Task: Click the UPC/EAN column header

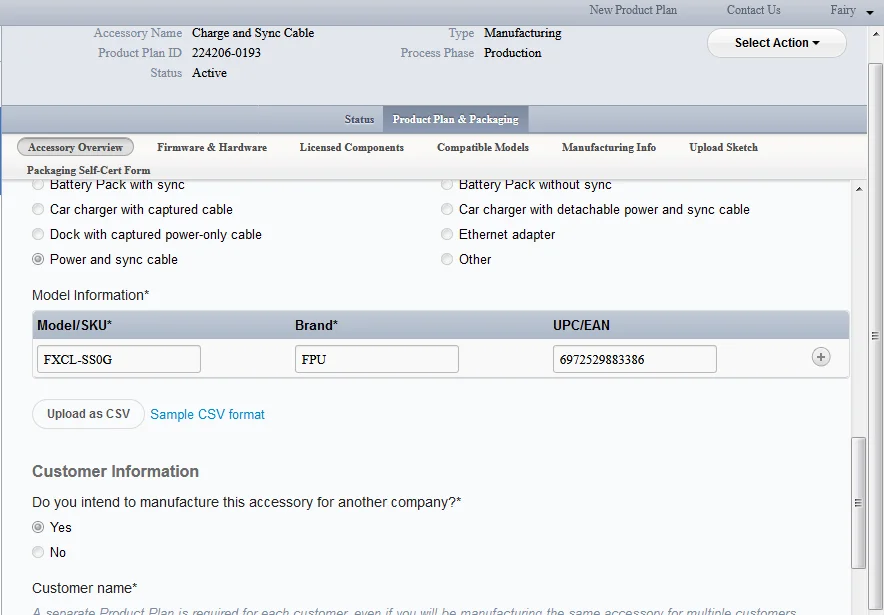Action: (x=581, y=325)
